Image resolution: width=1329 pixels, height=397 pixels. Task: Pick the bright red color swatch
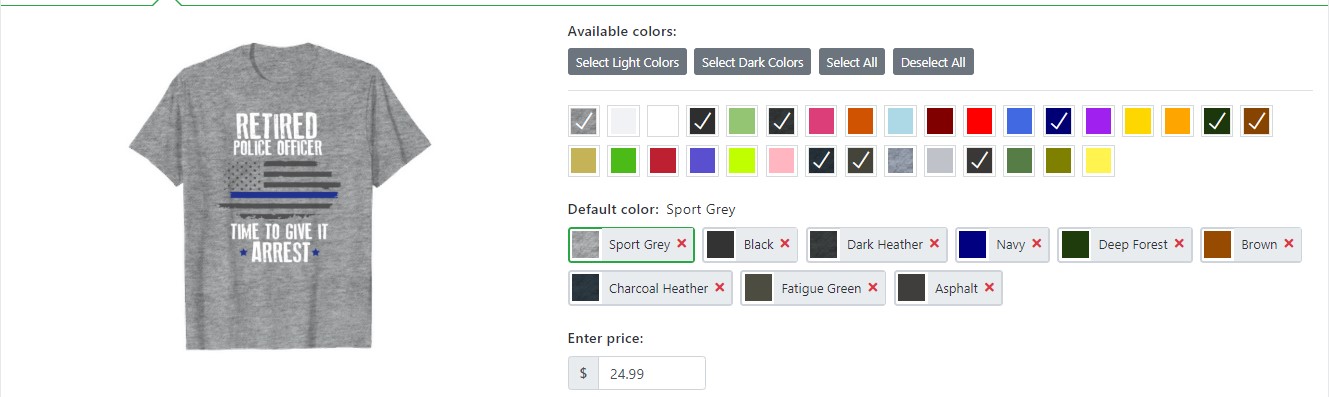pyautogui.click(x=980, y=121)
